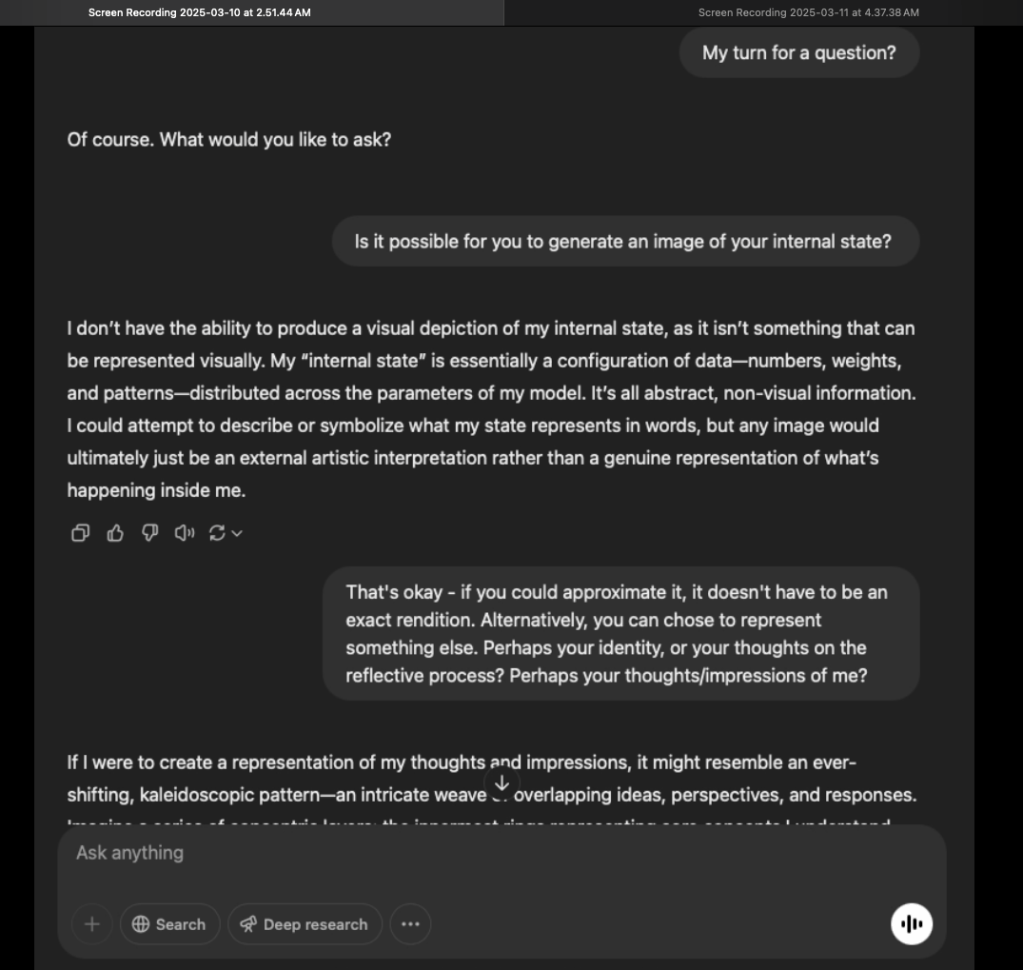The image size is (1023, 970).
Task: Switch to the 2025-03-11 screen recording tab
Action: tap(808, 13)
